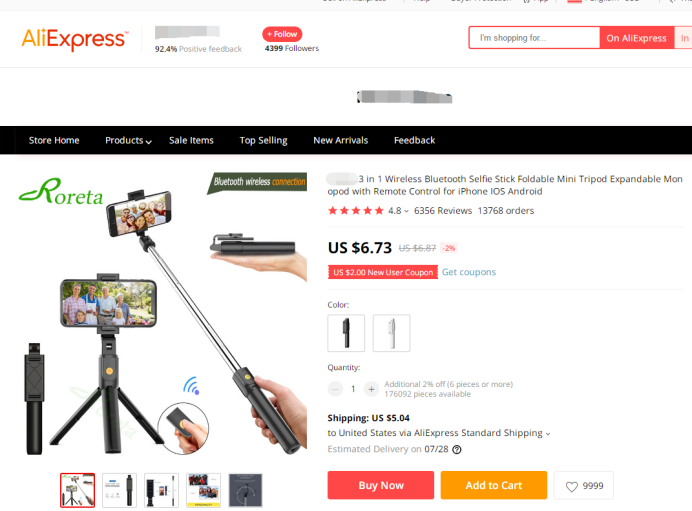Add item to wishlist with heart icon
The image size is (692, 511).
point(583,486)
